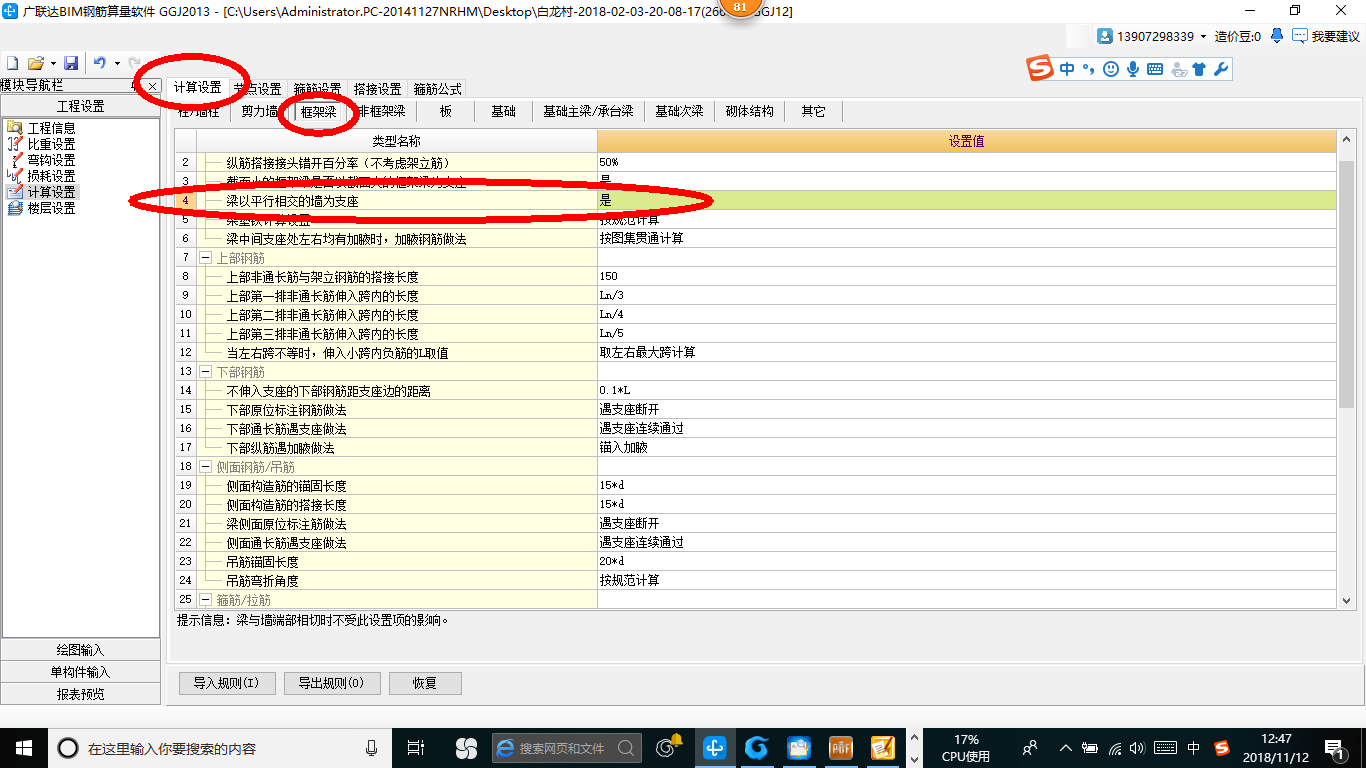Image resolution: width=1366 pixels, height=768 pixels.
Task: Select 比重设置 in the navigation list
Action: [x=51, y=144]
